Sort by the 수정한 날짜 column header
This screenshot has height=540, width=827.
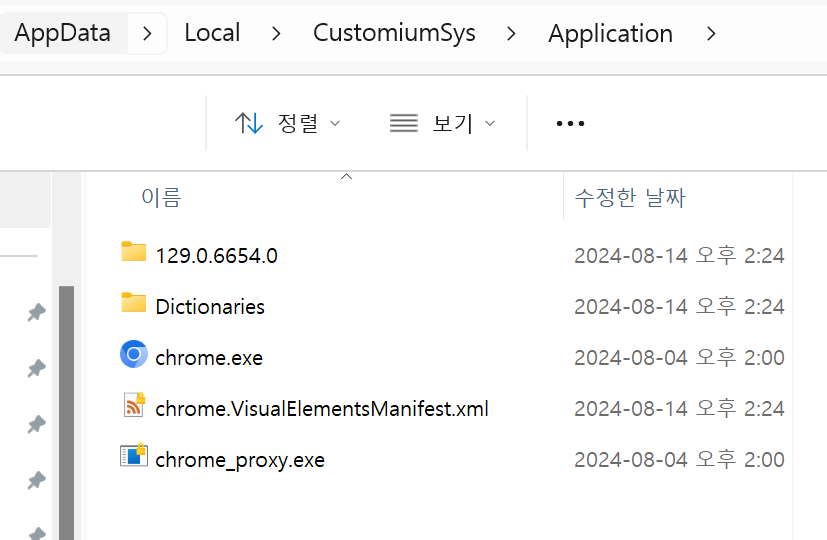click(x=630, y=198)
